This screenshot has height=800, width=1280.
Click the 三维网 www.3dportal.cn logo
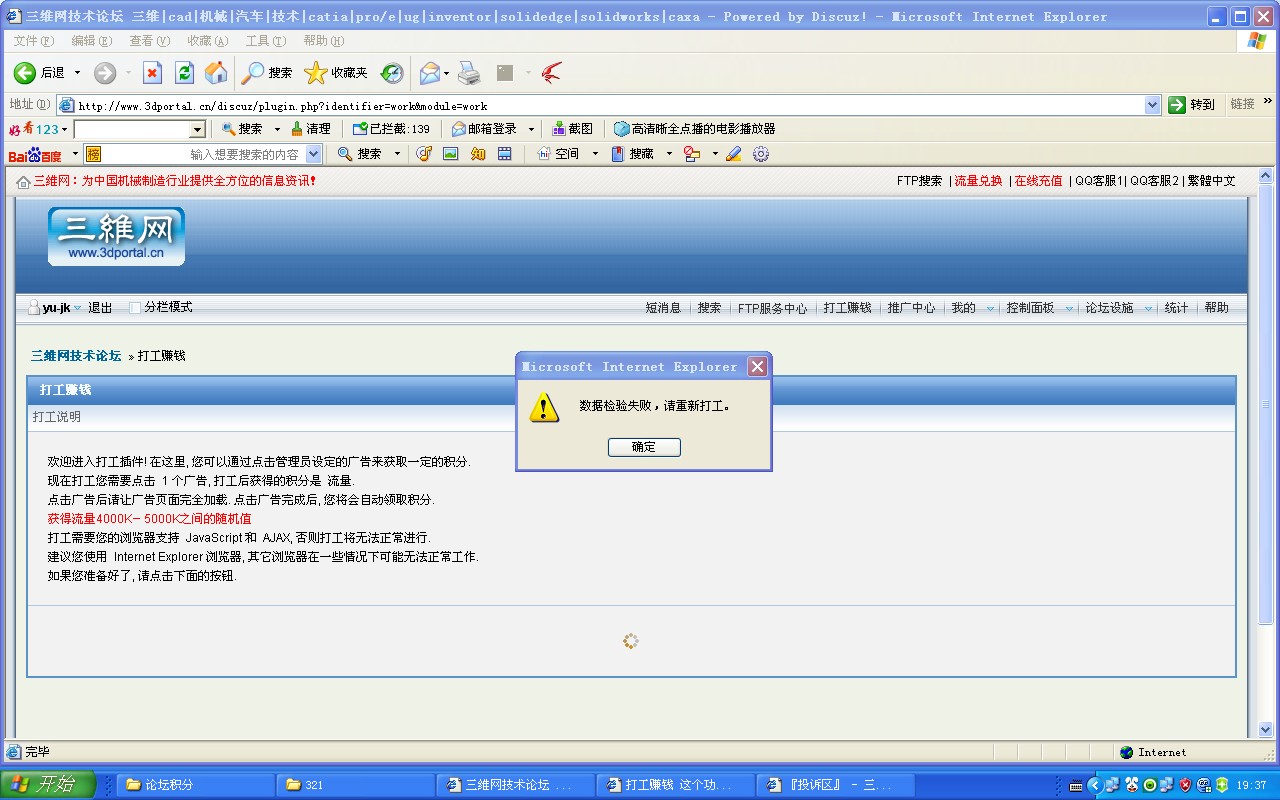pos(116,236)
